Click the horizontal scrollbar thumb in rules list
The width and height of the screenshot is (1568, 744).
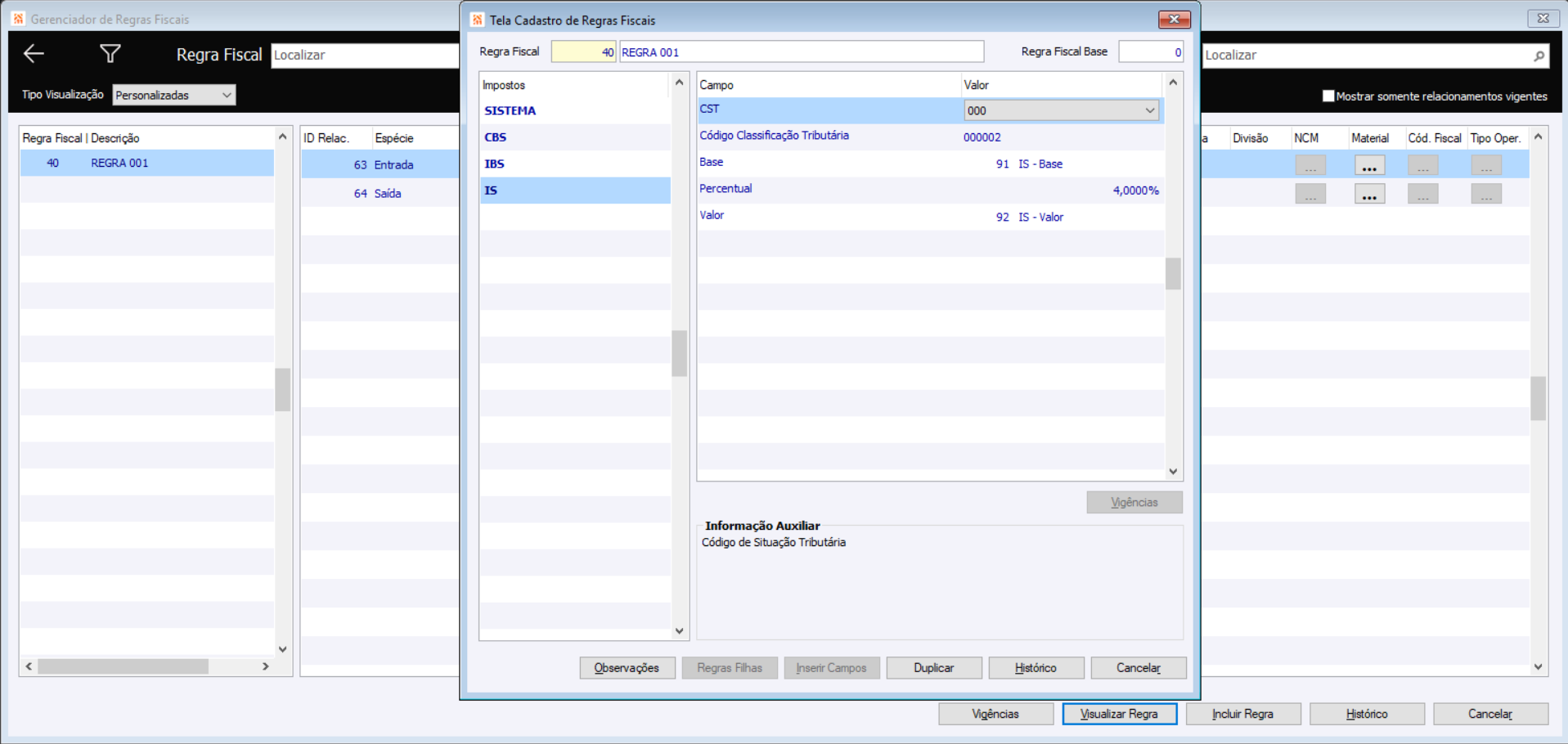point(123,666)
